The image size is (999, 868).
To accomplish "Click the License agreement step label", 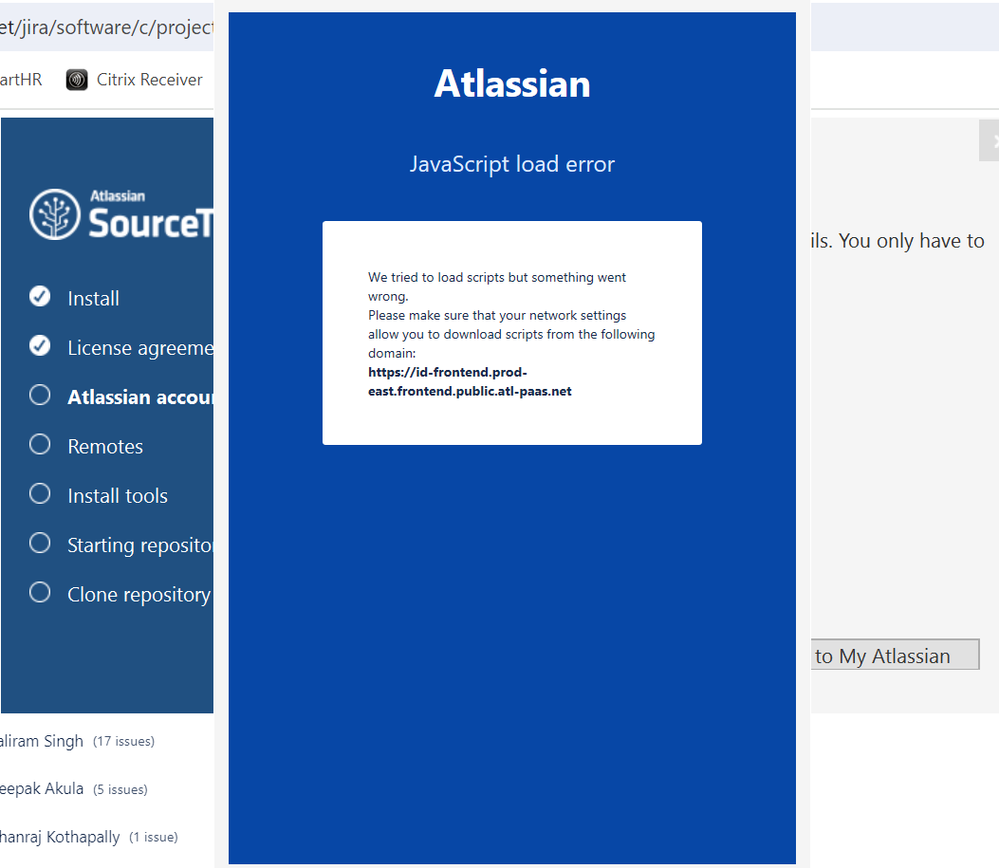I will pos(140,348).
